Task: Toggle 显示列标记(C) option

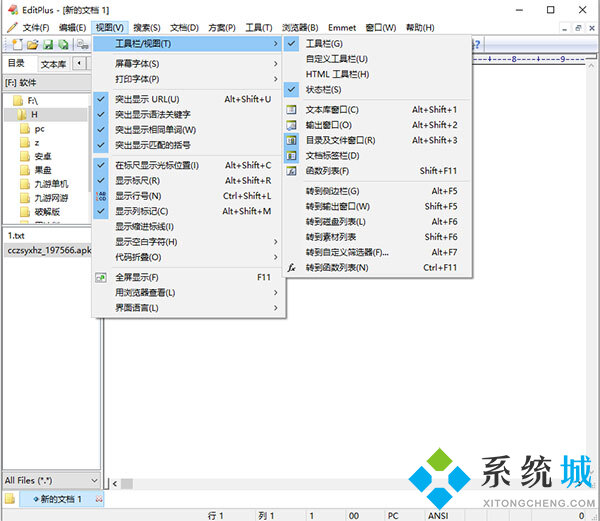Action: (x=189, y=211)
